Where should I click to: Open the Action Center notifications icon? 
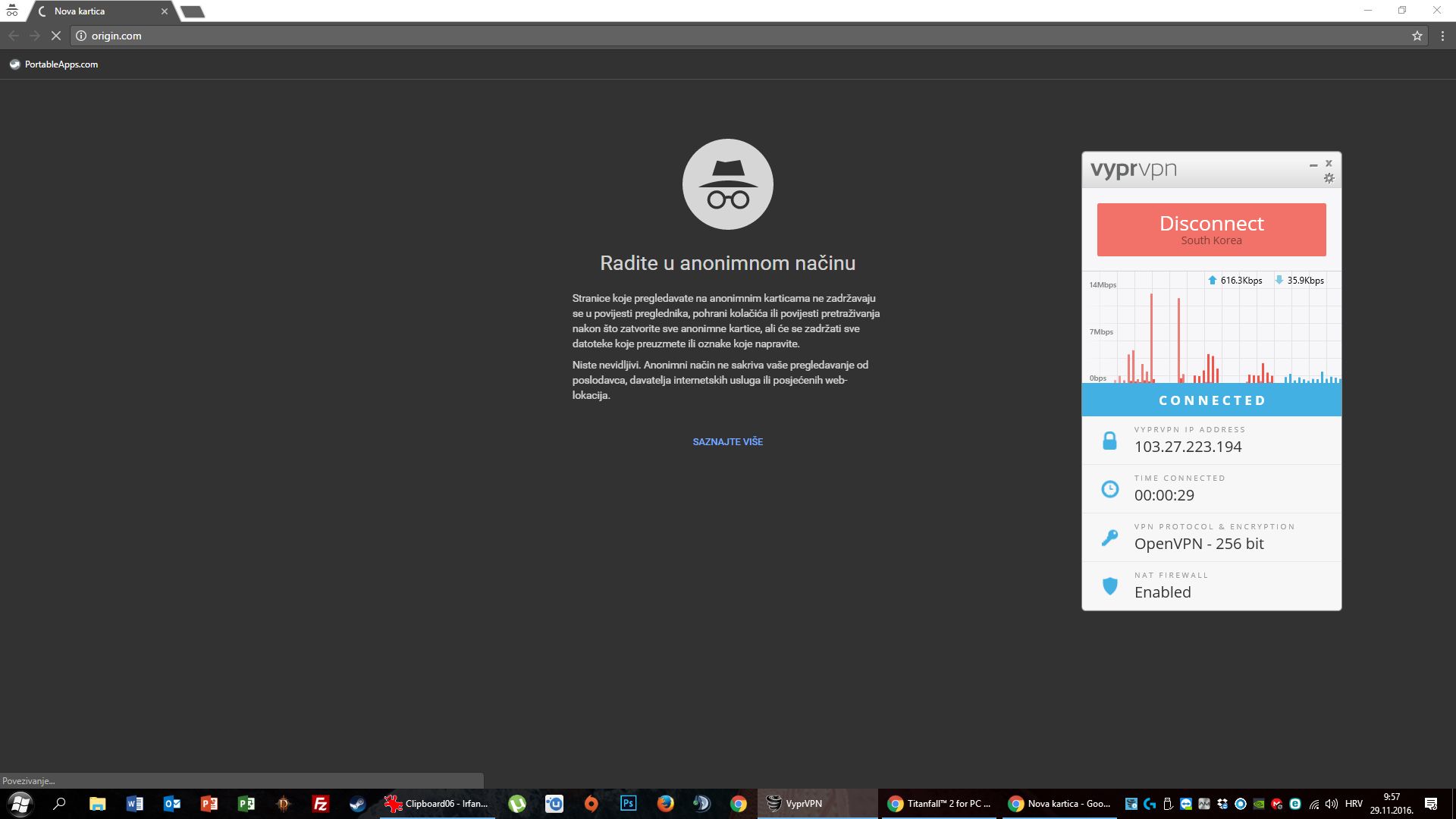pos(1431,804)
